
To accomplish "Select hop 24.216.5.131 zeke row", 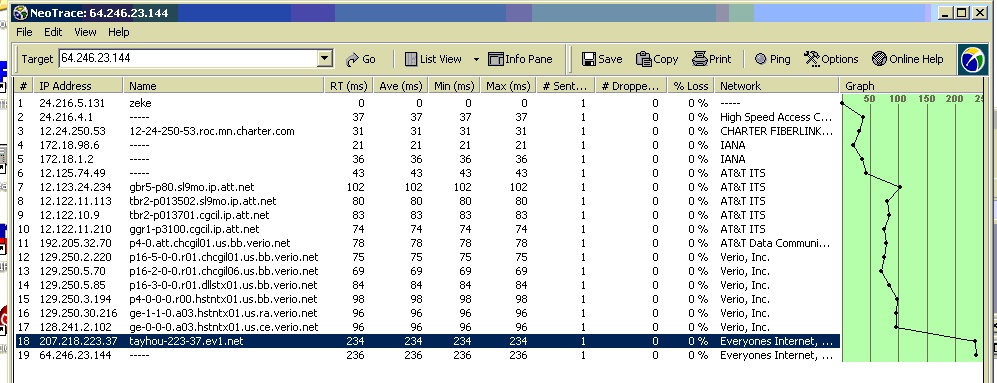I will coord(427,103).
